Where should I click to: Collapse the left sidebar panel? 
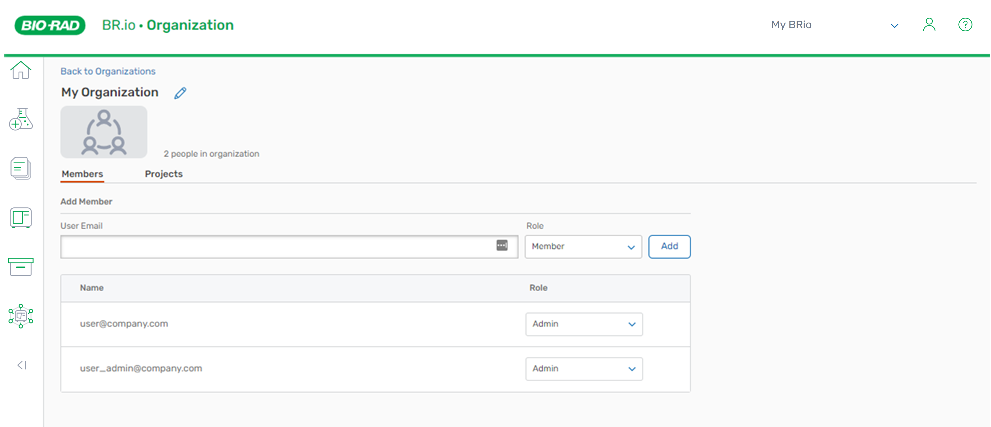coord(21,365)
